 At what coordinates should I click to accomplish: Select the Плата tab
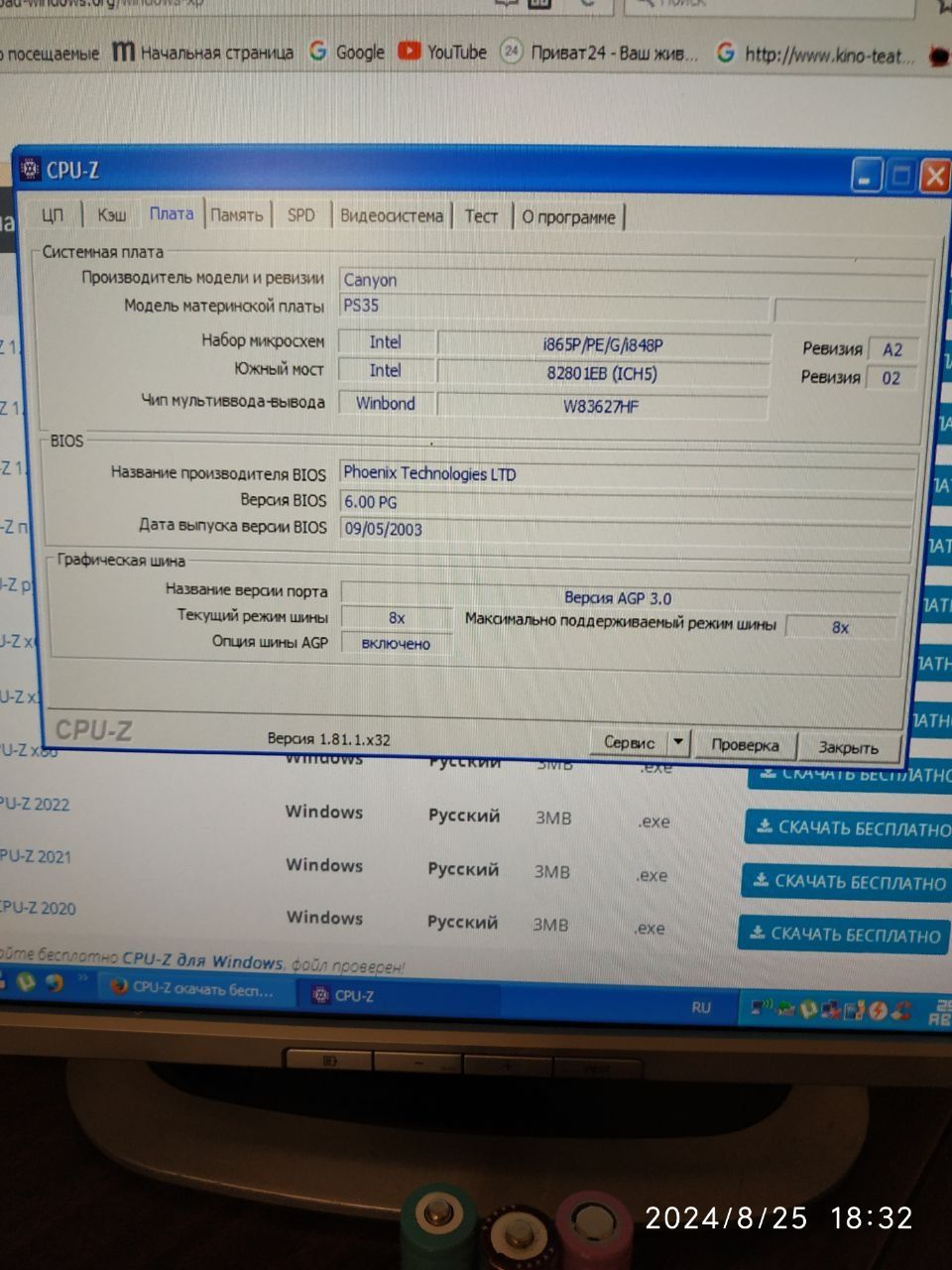172,213
